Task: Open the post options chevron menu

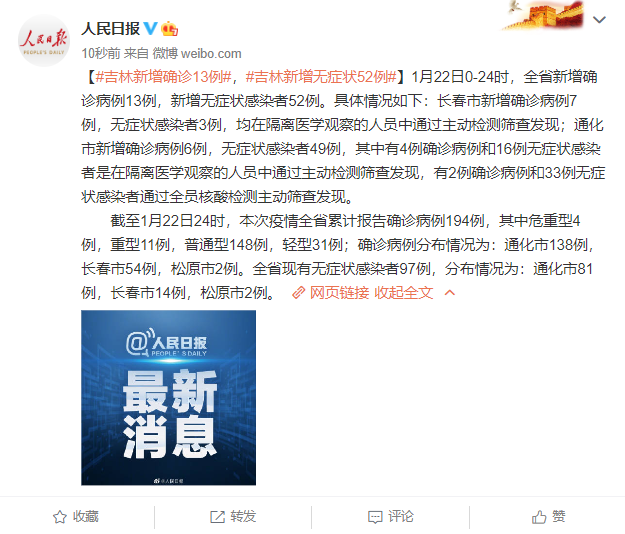Action: point(599,20)
